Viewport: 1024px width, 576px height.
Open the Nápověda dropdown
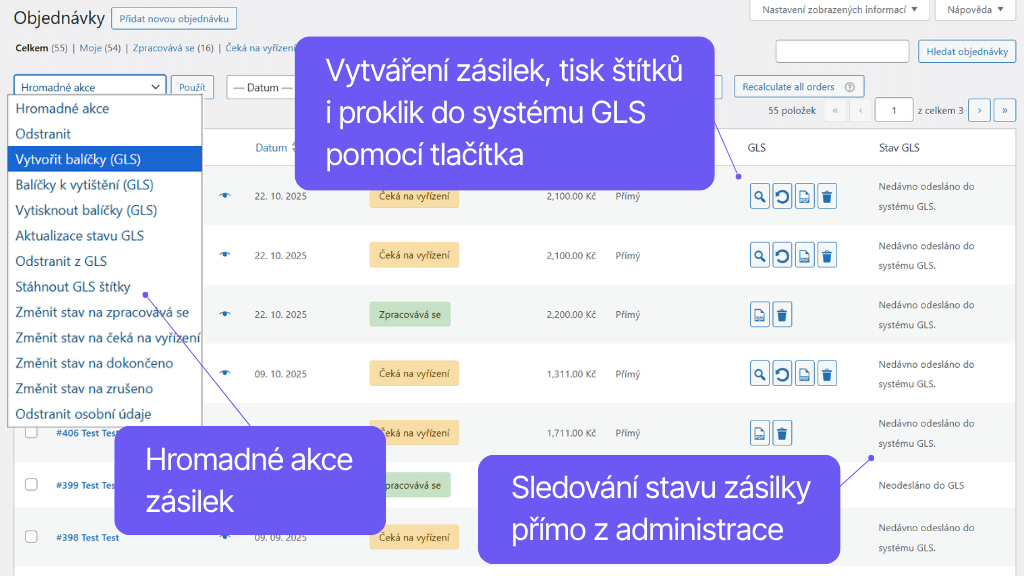tap(974, 9)
